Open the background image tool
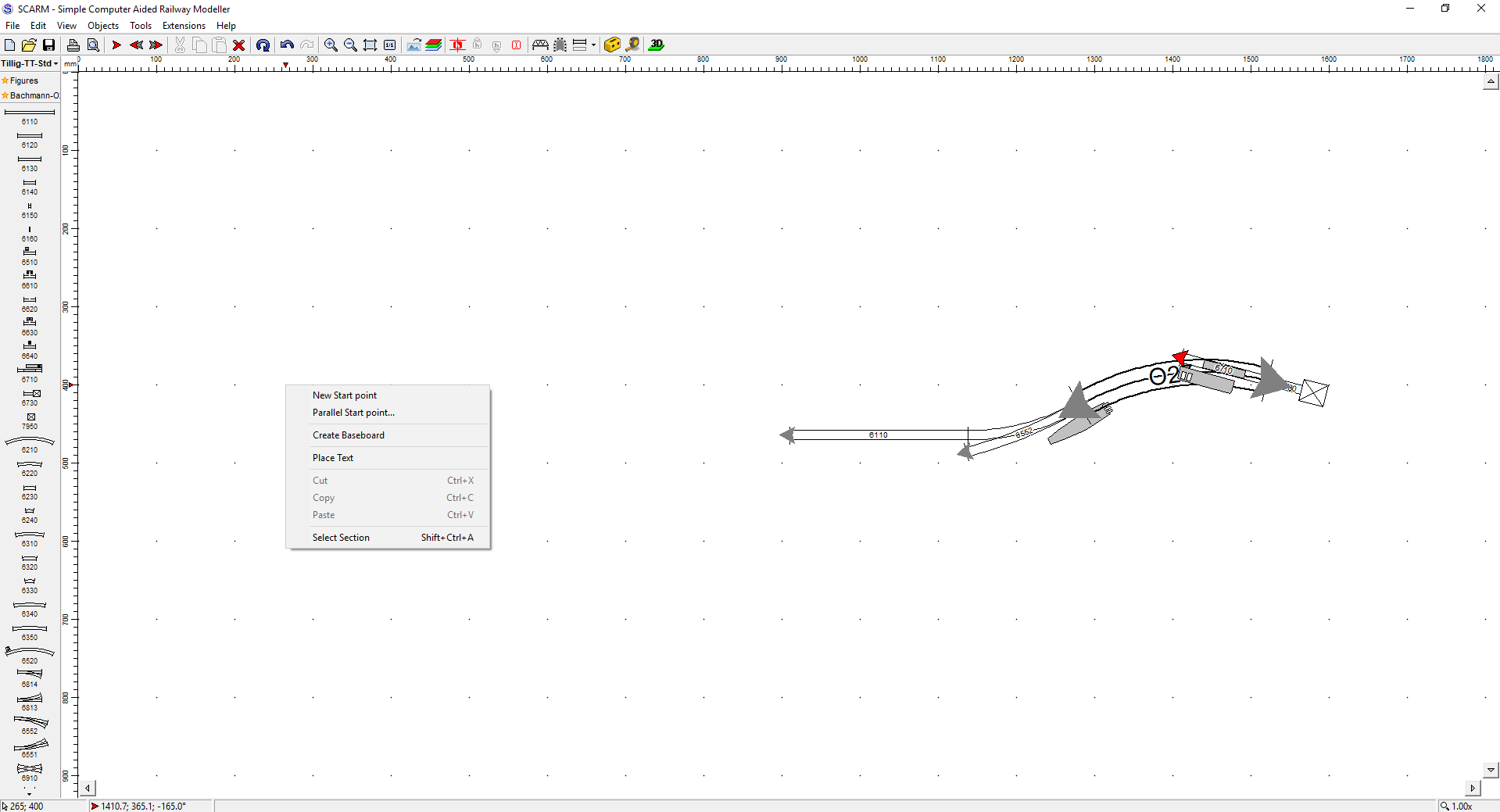This screenshot has width=1500, height=812. click(413, 45)
